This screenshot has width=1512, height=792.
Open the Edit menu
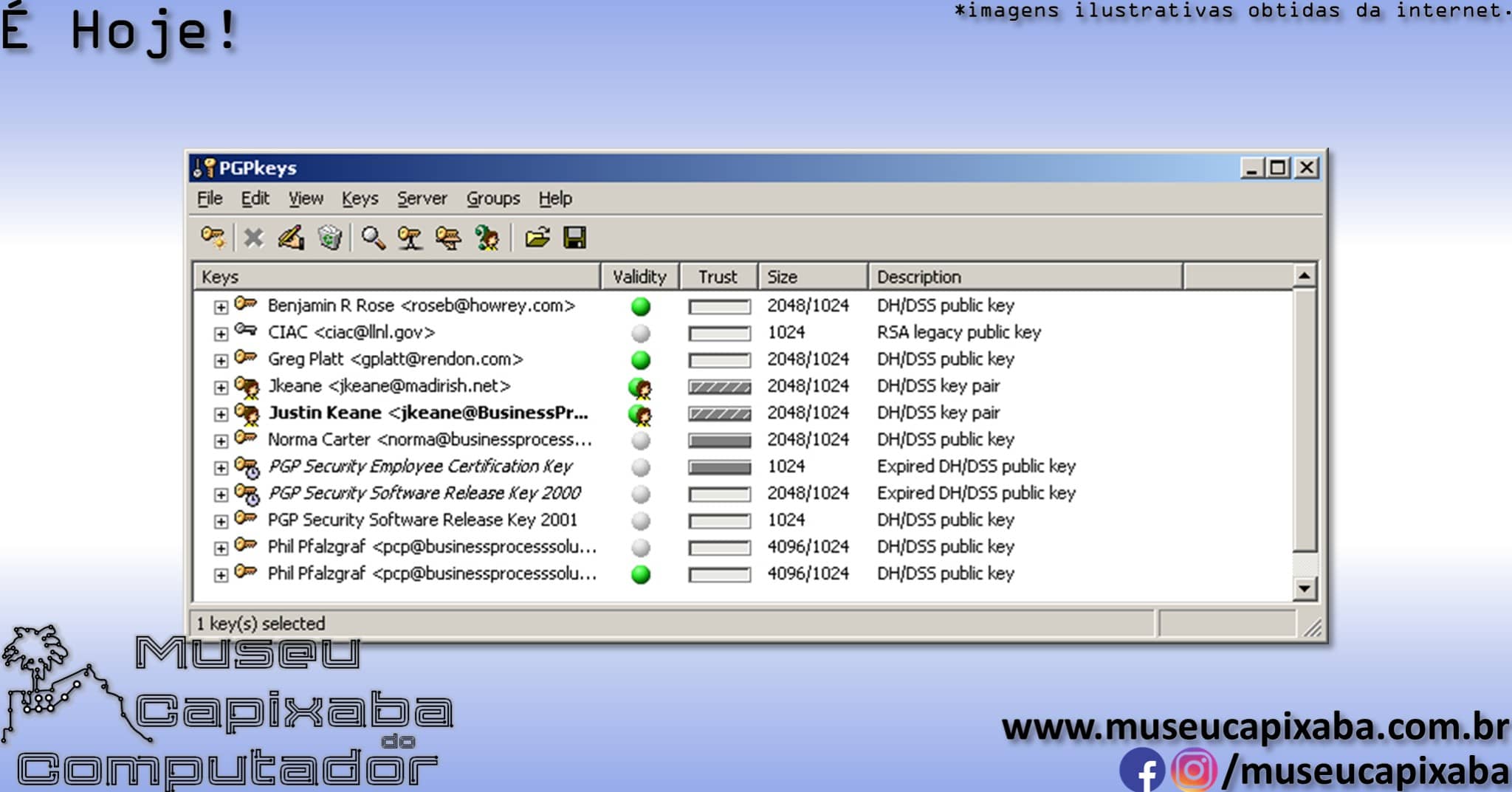255,199
